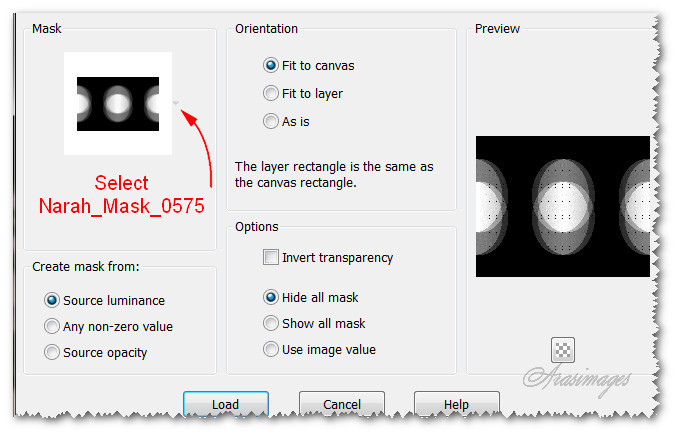Click the large mask Preview image
Image resolution: width=679 pixels, height=437 pixels.
click(561, 206)
